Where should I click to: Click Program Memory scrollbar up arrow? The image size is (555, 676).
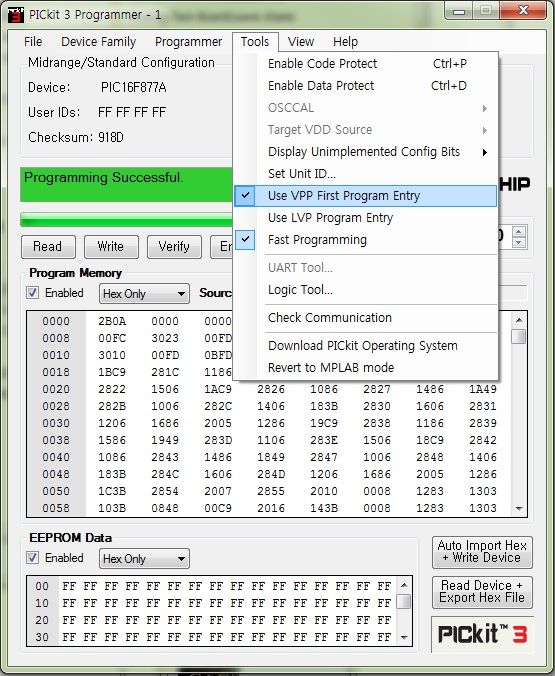pyautogui.click(x=519, y=320)
